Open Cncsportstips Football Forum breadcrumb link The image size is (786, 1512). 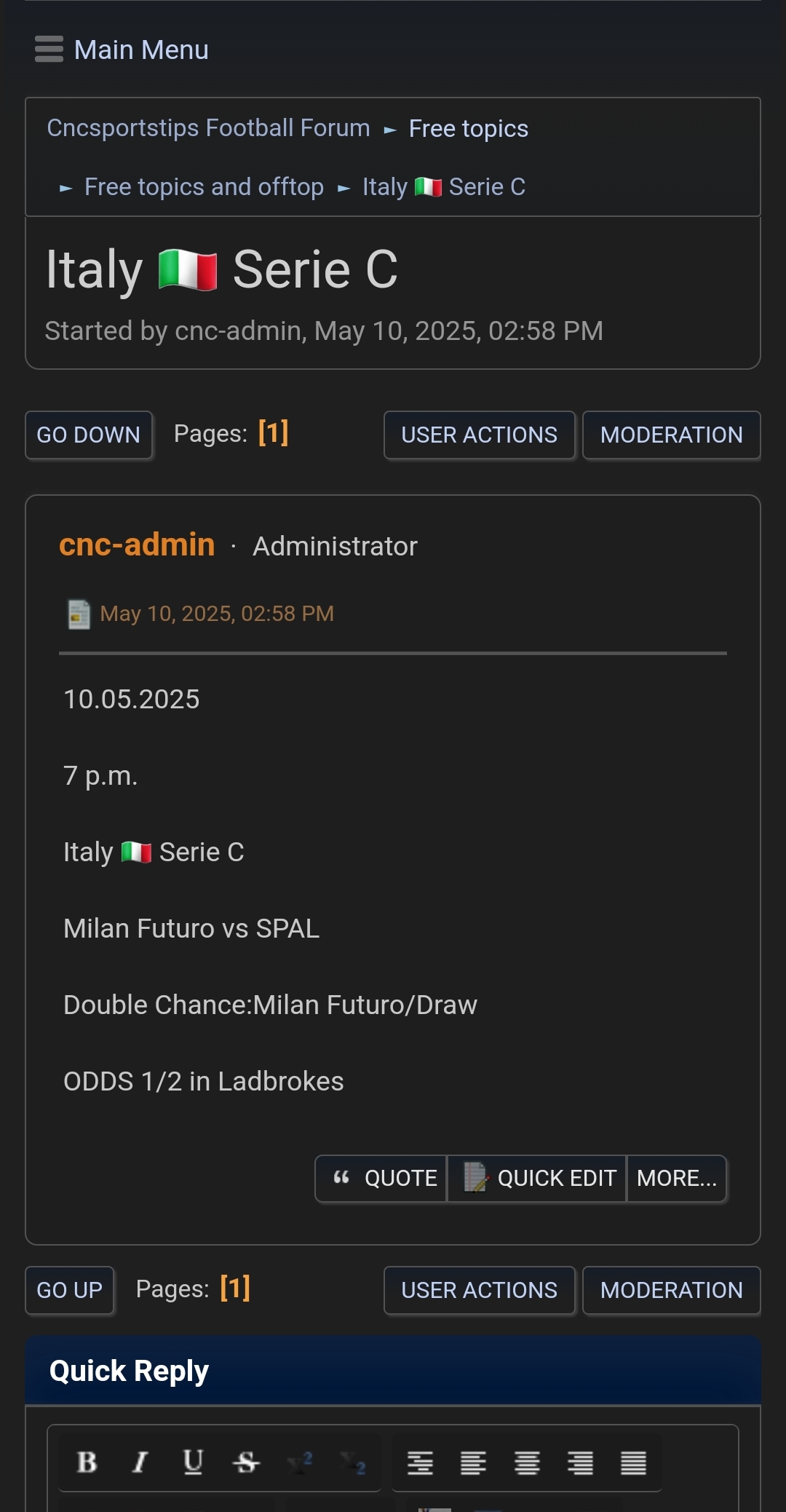click(208, 128)
